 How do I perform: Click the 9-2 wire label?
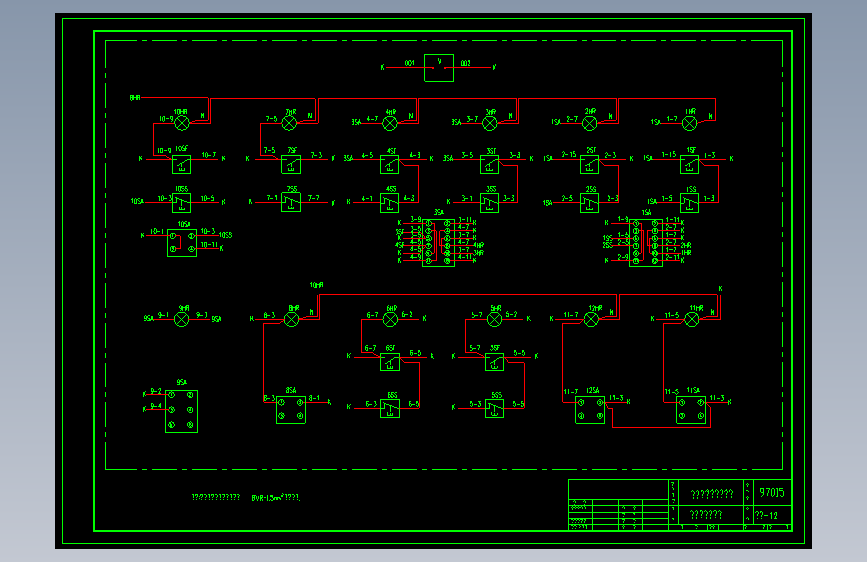coord(156,391)
